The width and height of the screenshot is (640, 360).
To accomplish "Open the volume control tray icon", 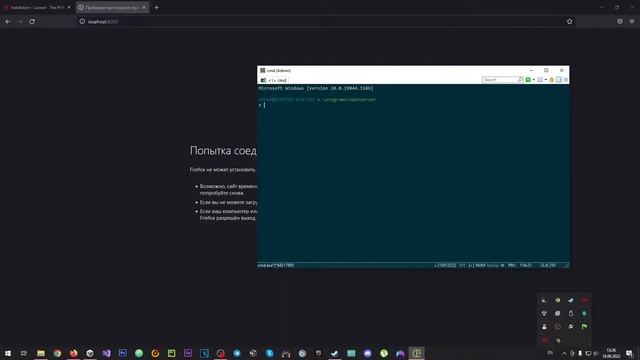I will (596, 353).
